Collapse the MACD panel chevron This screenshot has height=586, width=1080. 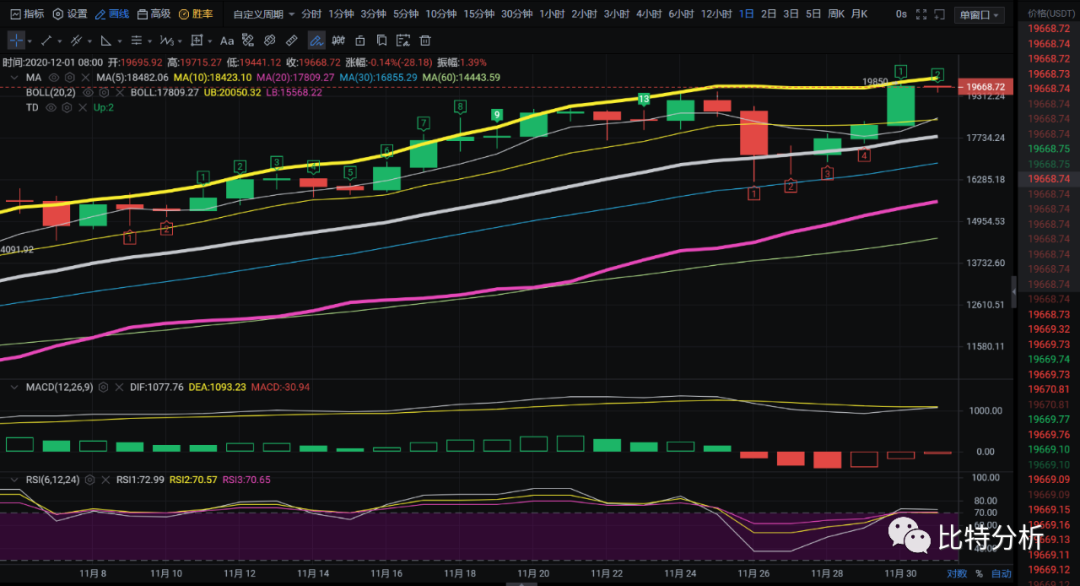pyautogui.click(x=12, y=387)
